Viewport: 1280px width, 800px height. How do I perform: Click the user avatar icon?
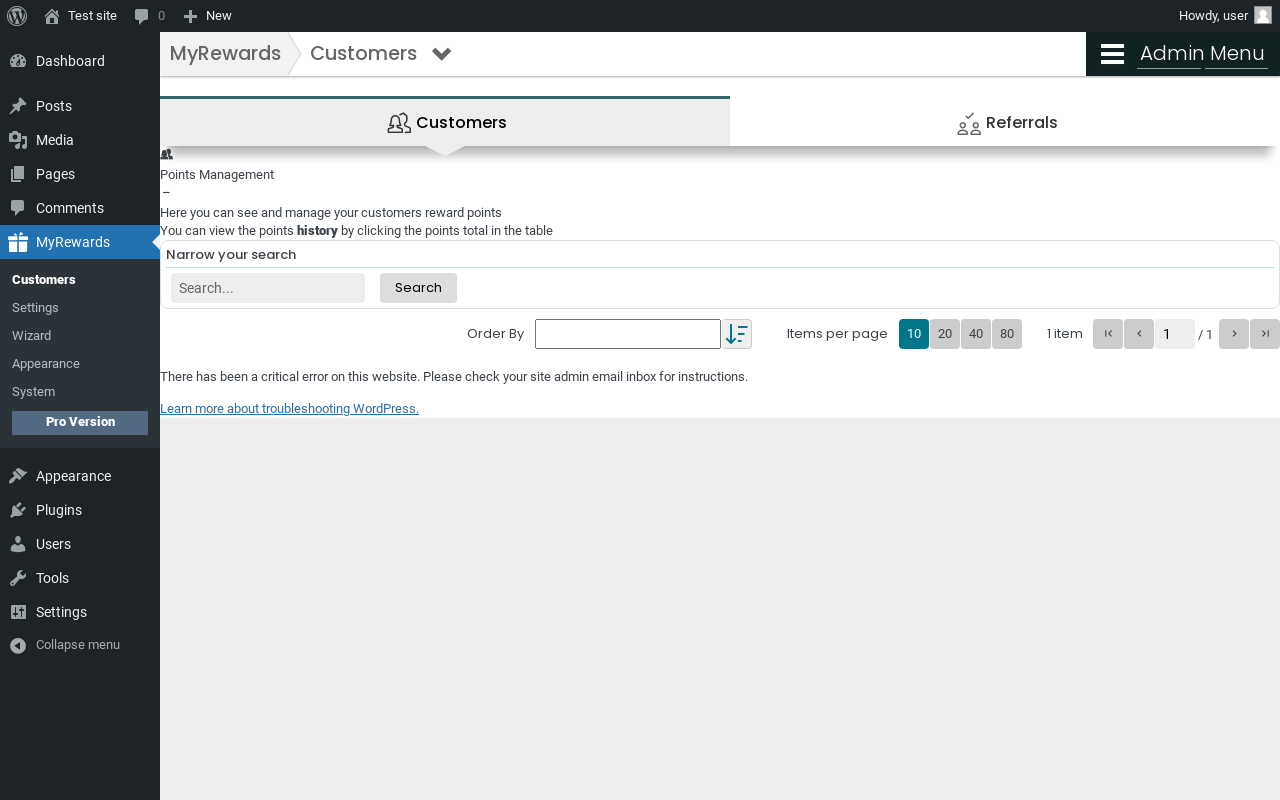pos(1263,16)
